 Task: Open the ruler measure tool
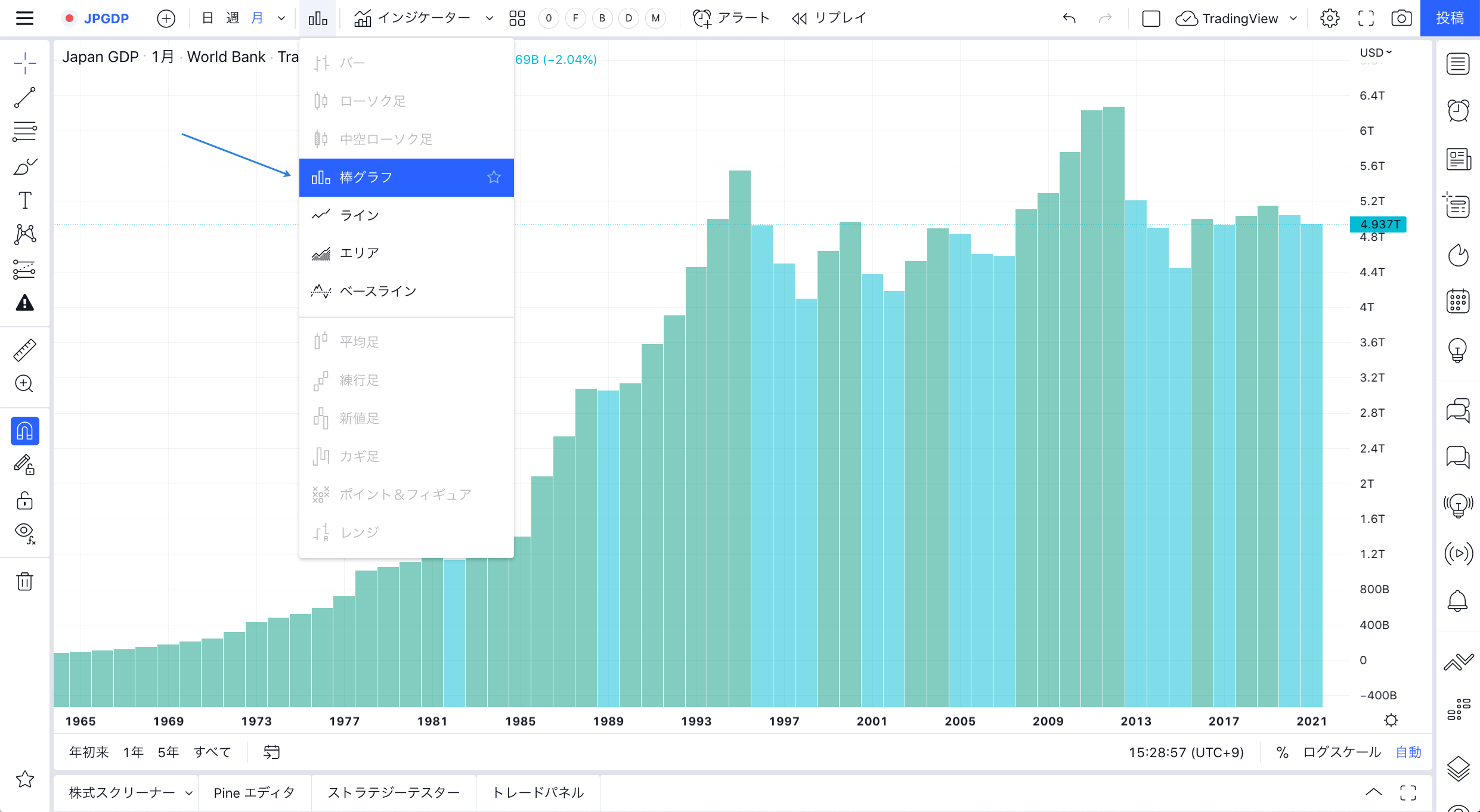24,350
